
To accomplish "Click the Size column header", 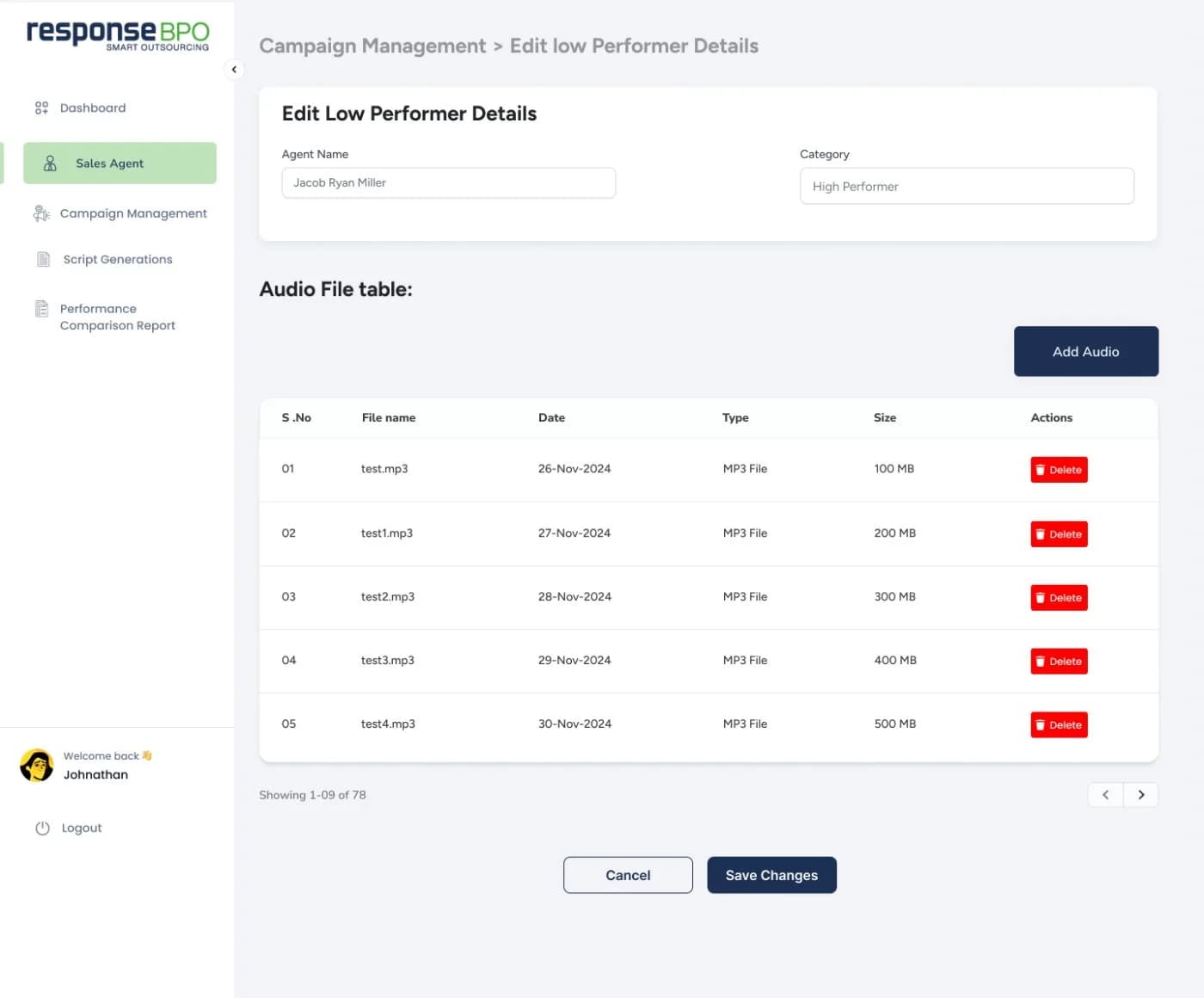I will tap(885, 417).
